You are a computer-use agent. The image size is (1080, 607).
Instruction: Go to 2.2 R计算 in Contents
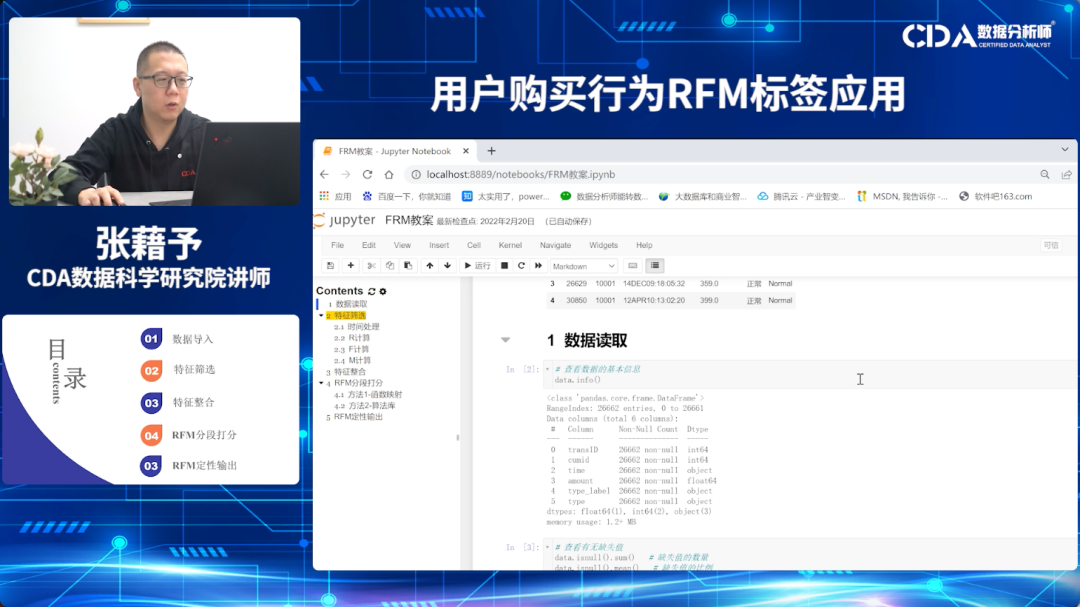(352, 338)
